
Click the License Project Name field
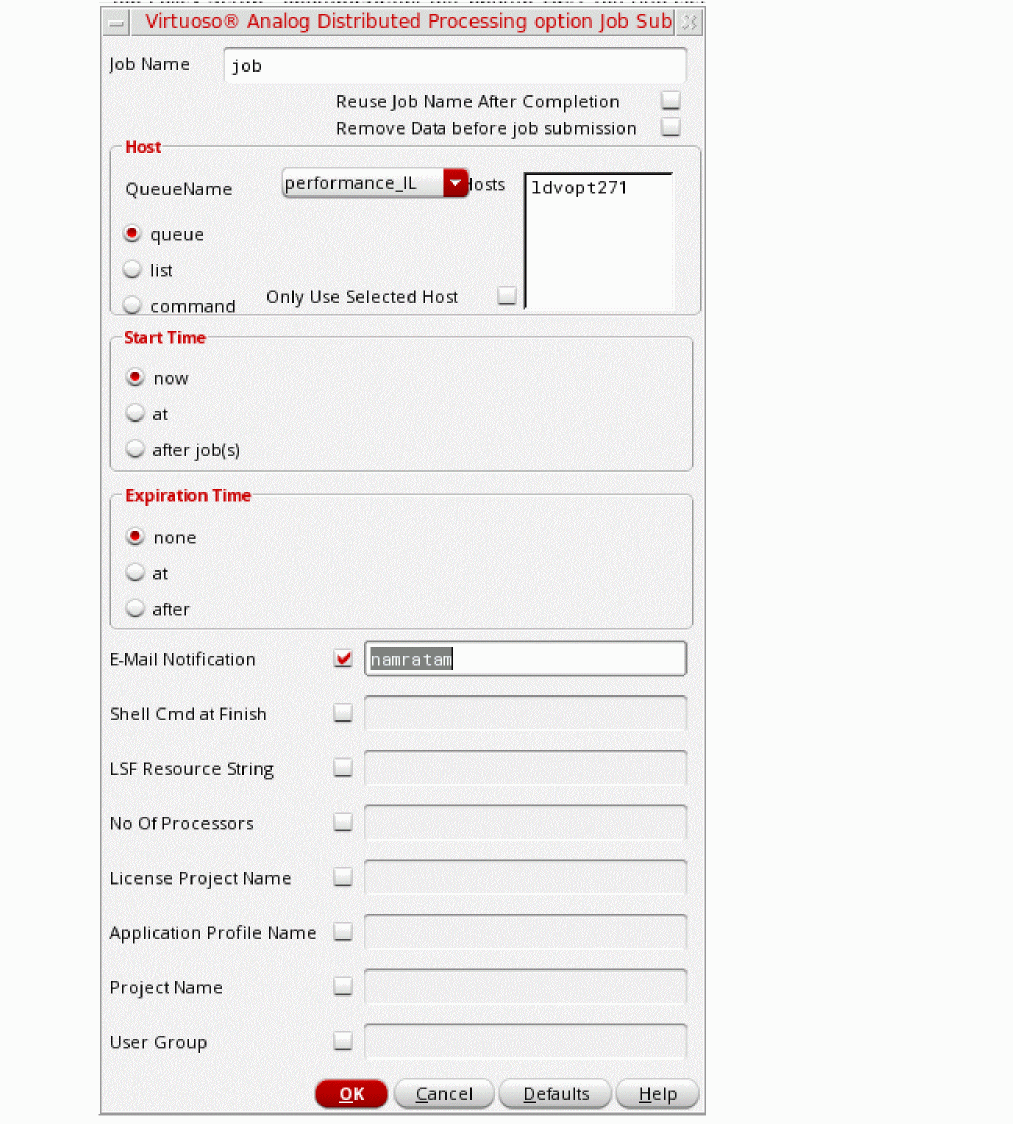pyautogui.click(x=525, y=877)
